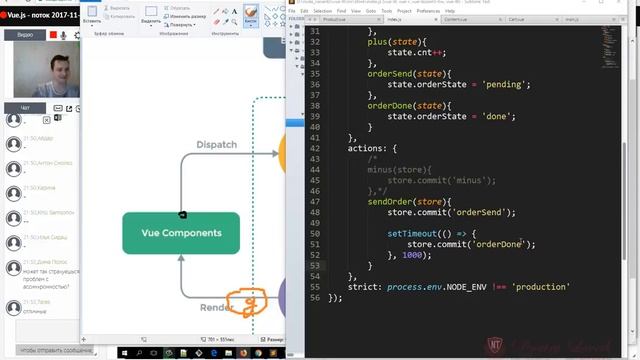Expand the first collapsed folder in Sublime sidebar

point(291,27)
